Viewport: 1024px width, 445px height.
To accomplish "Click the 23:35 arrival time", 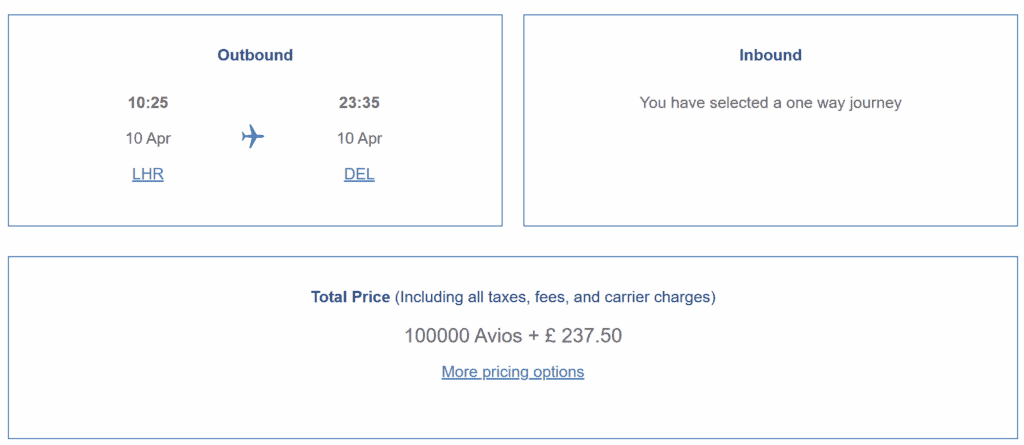I will coord(359,103).
